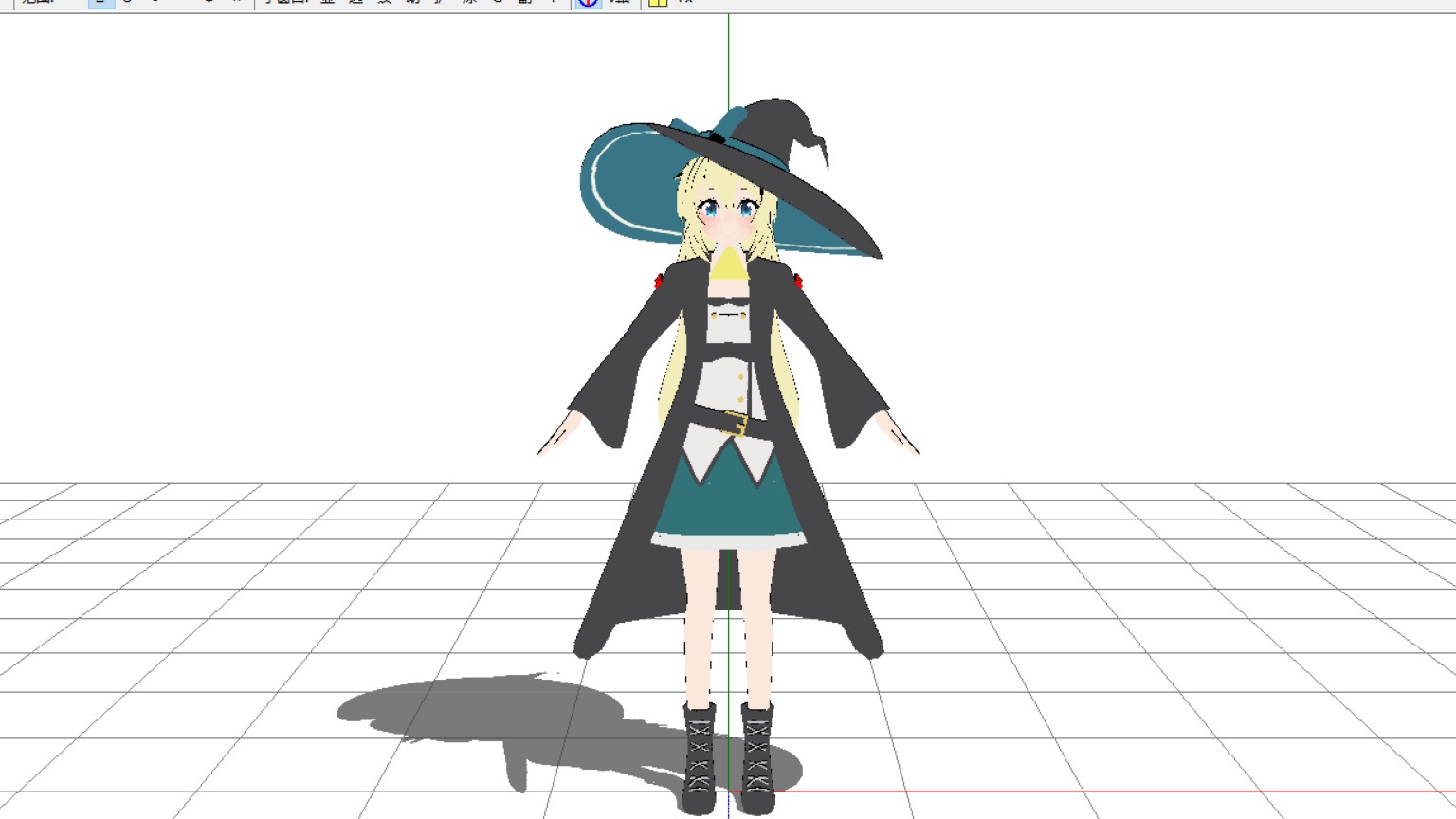
Task: Click the Fx button in the toolbar
Action: [x=685, y=3]
